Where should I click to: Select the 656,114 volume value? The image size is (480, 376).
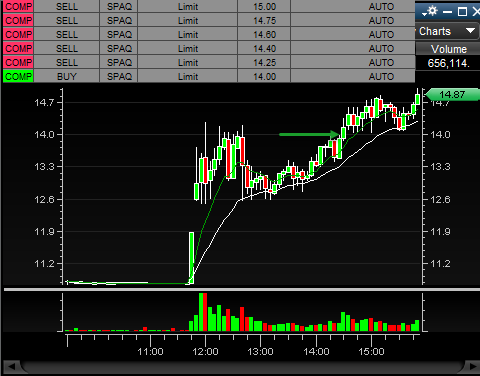[x=448, y=63]
